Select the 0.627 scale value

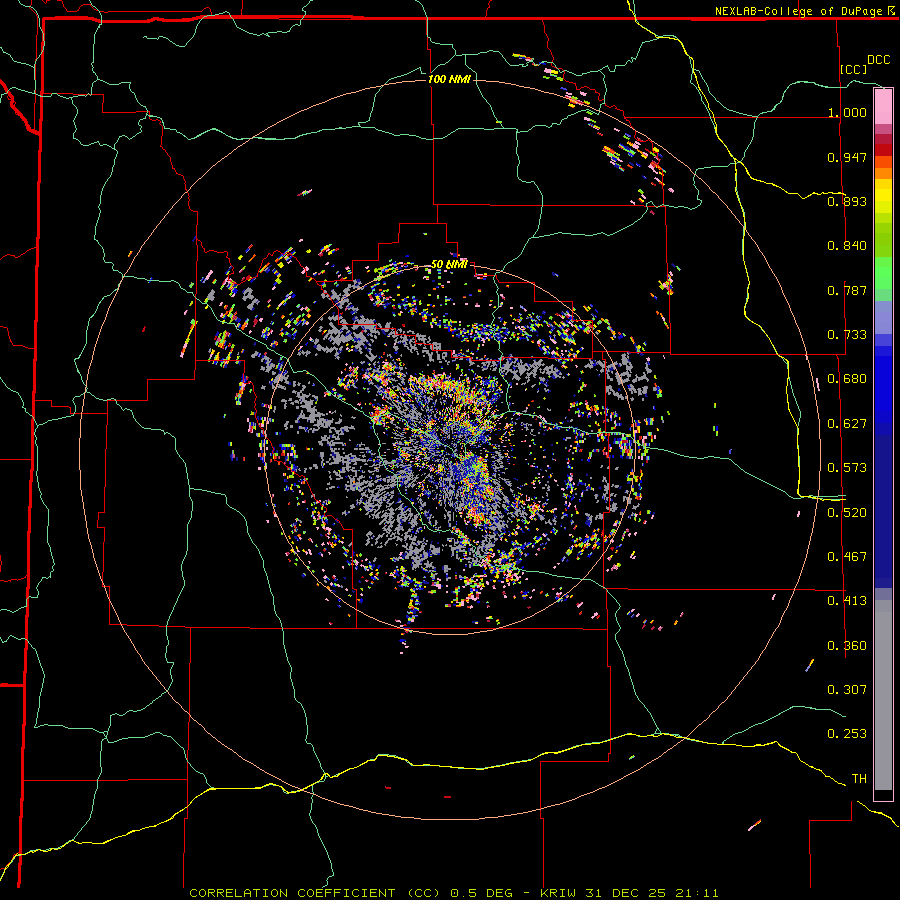(847, 424)
